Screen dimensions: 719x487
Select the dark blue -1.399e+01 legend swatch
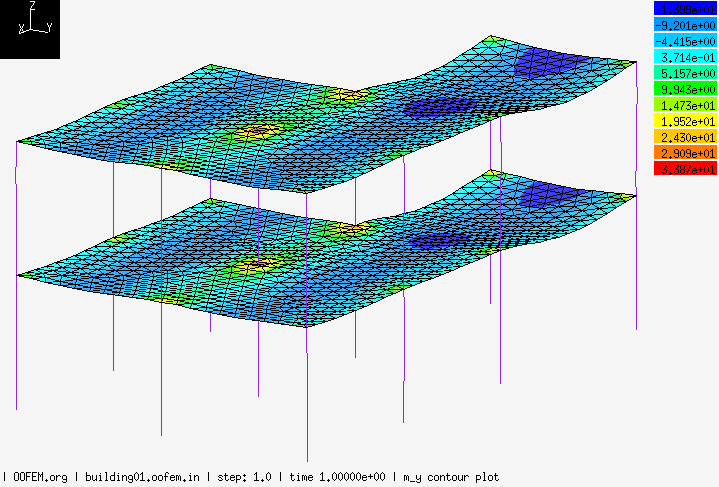pos(685,9)
